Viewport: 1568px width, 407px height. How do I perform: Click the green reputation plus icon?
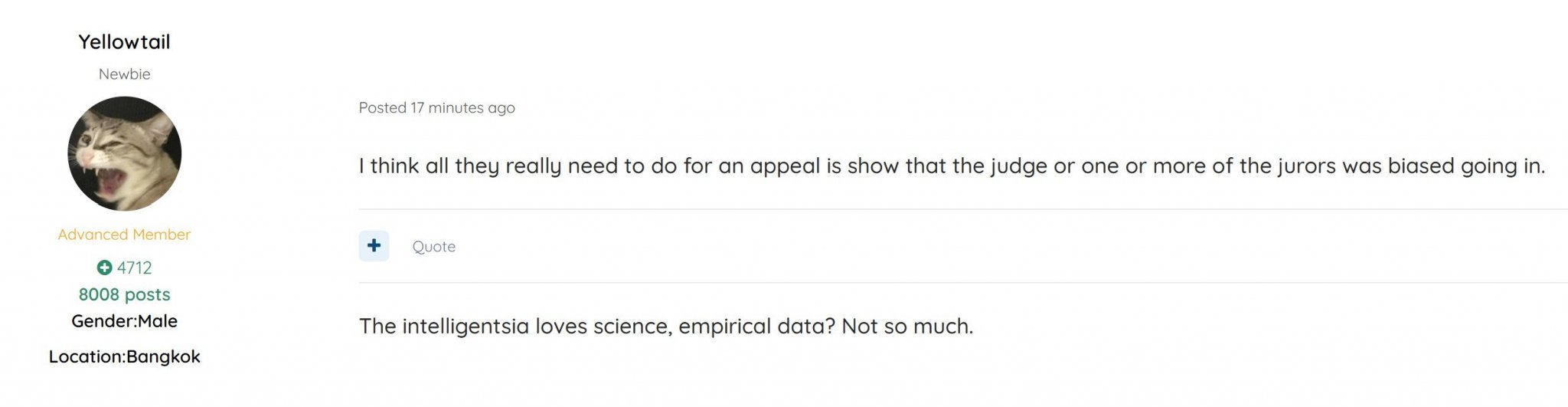pos(104,268)
